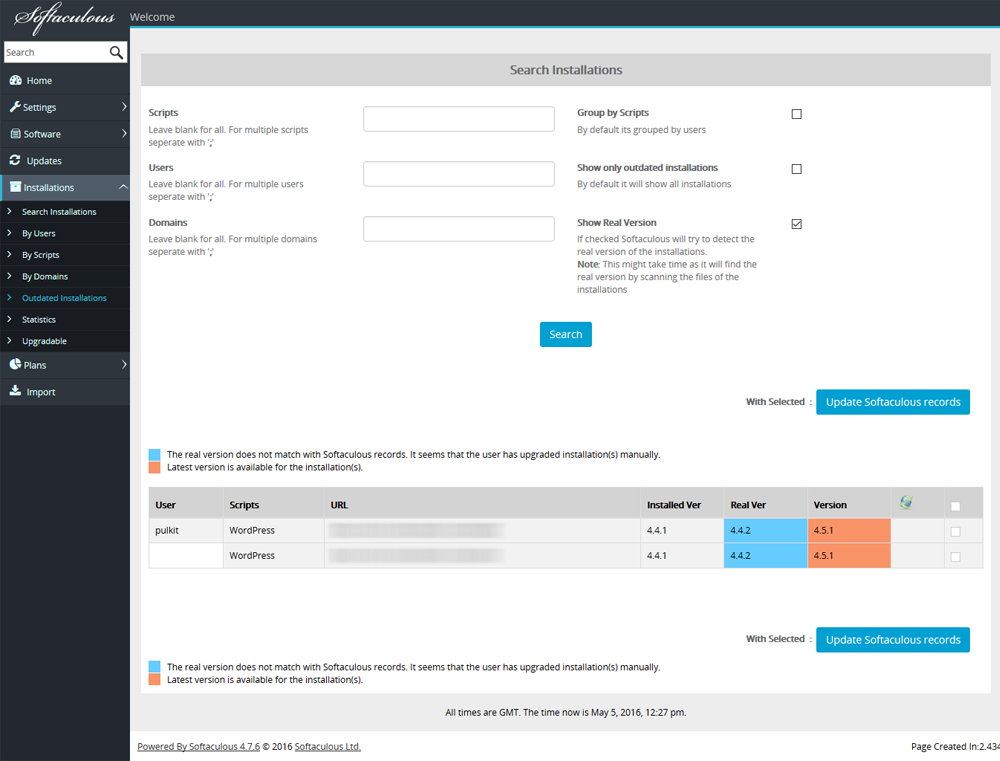Click the lower Update Softaculous records button
This screenshot has height=761, width=1000.
893,640
